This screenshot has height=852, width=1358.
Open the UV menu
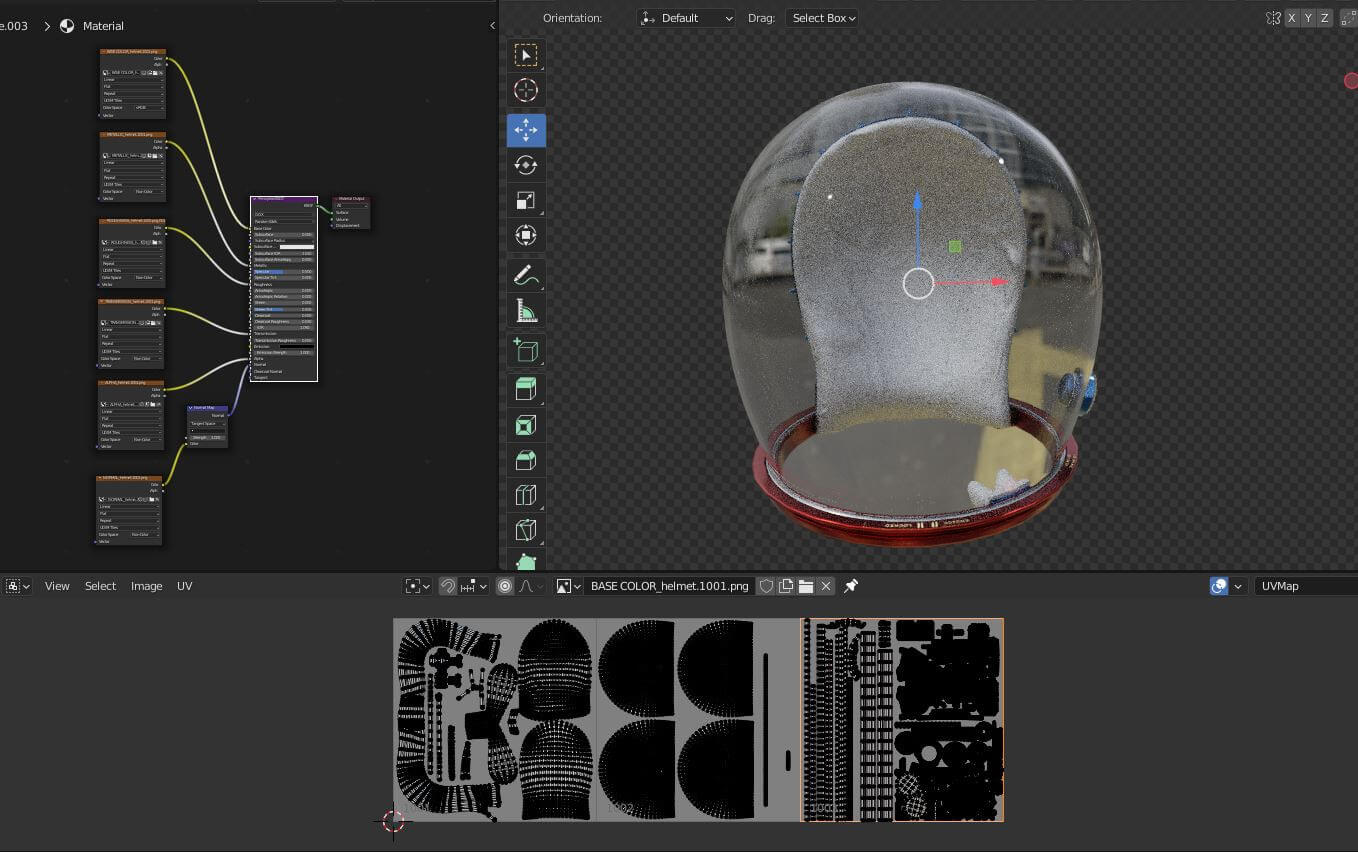coord(184,586)
